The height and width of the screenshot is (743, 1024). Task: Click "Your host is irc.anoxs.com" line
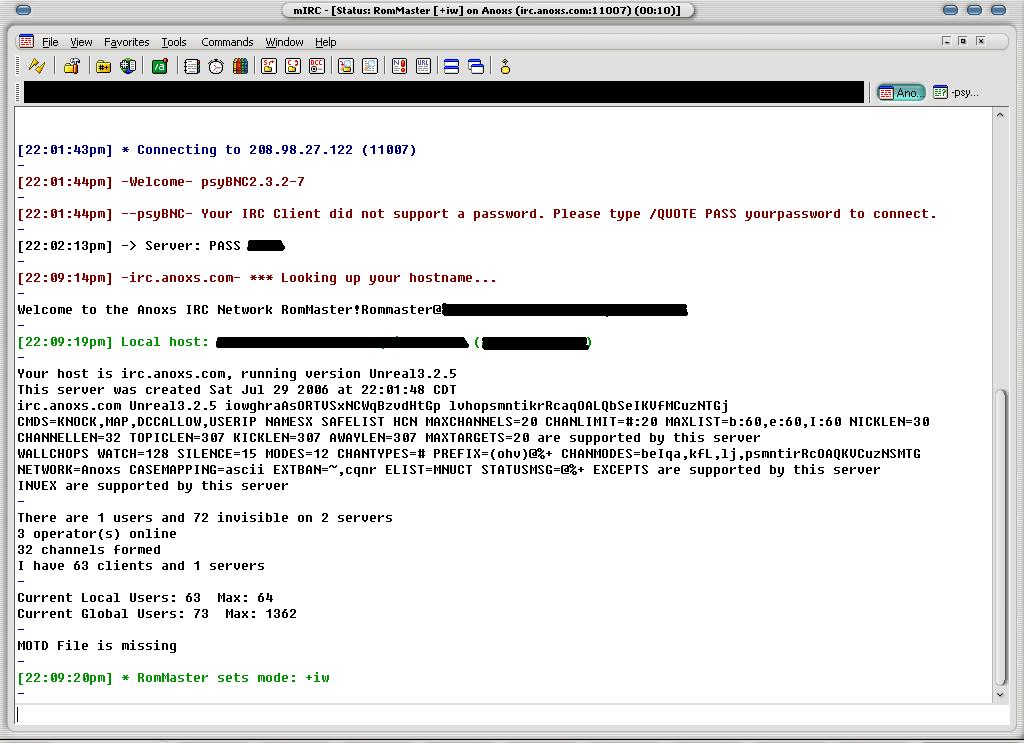pos(237,373)
